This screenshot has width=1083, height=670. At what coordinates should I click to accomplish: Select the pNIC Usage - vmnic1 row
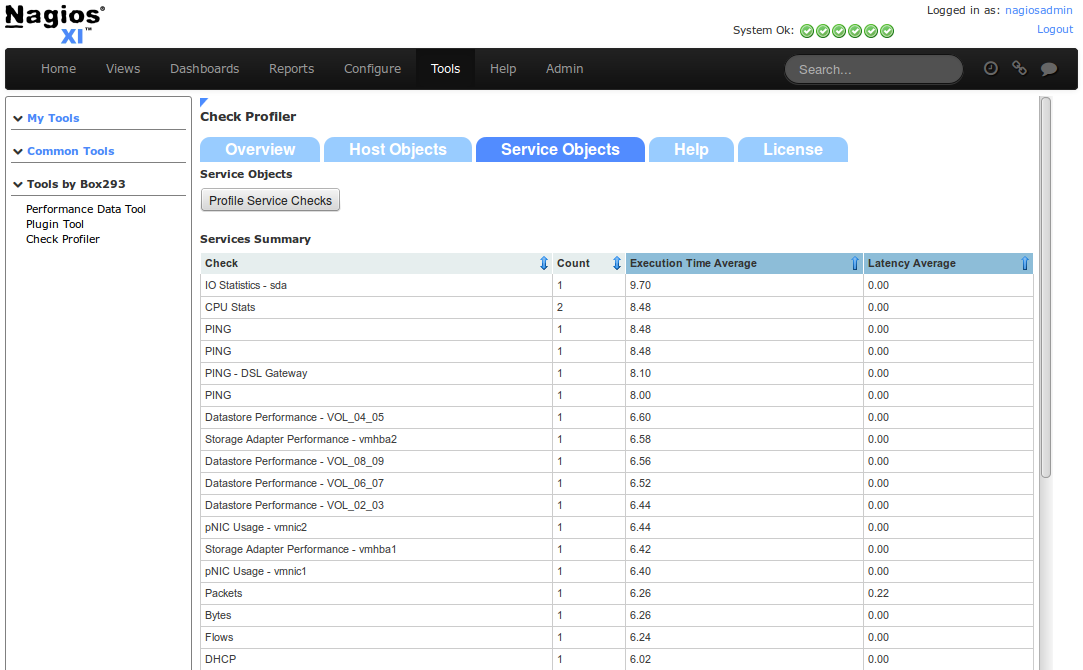(617, 571)
